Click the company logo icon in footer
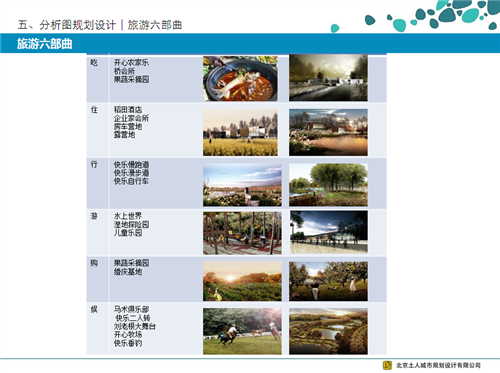Viewport: 500px width, 373px height. pos(387,365)
